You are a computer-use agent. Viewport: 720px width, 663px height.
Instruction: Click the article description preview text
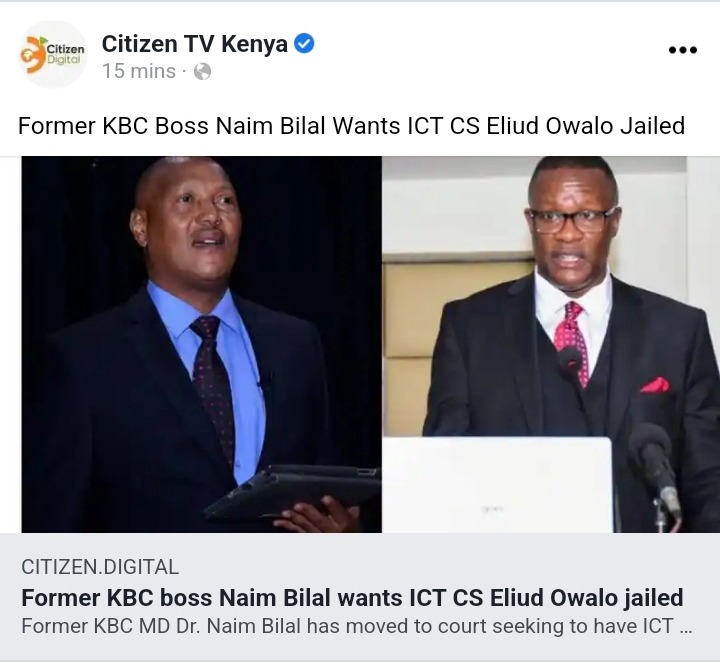(356, 626)
